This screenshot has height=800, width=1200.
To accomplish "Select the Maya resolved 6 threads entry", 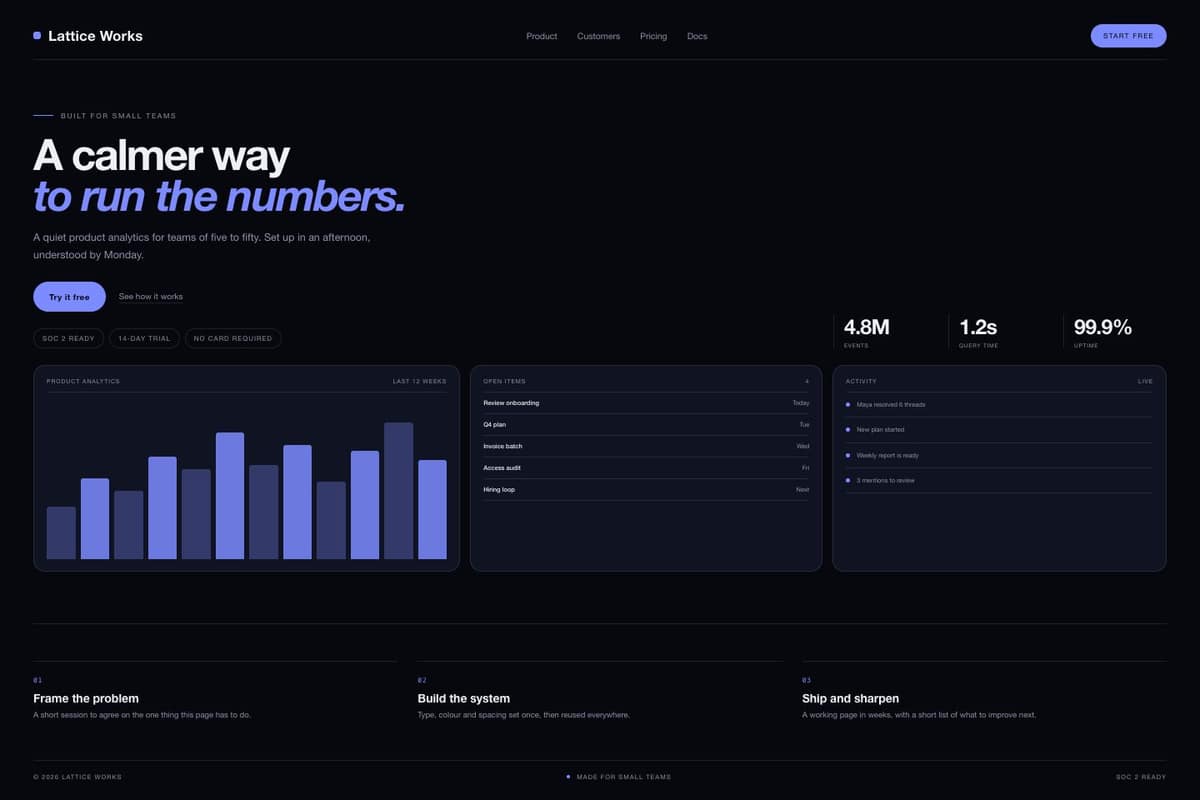I will (999, 405).
